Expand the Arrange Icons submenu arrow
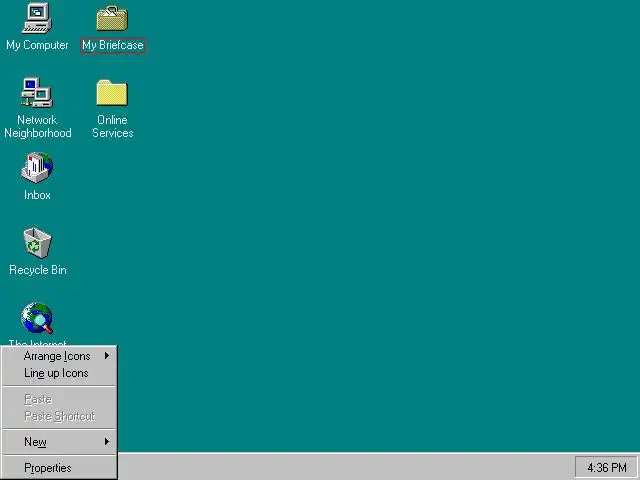 coord(107,356)
